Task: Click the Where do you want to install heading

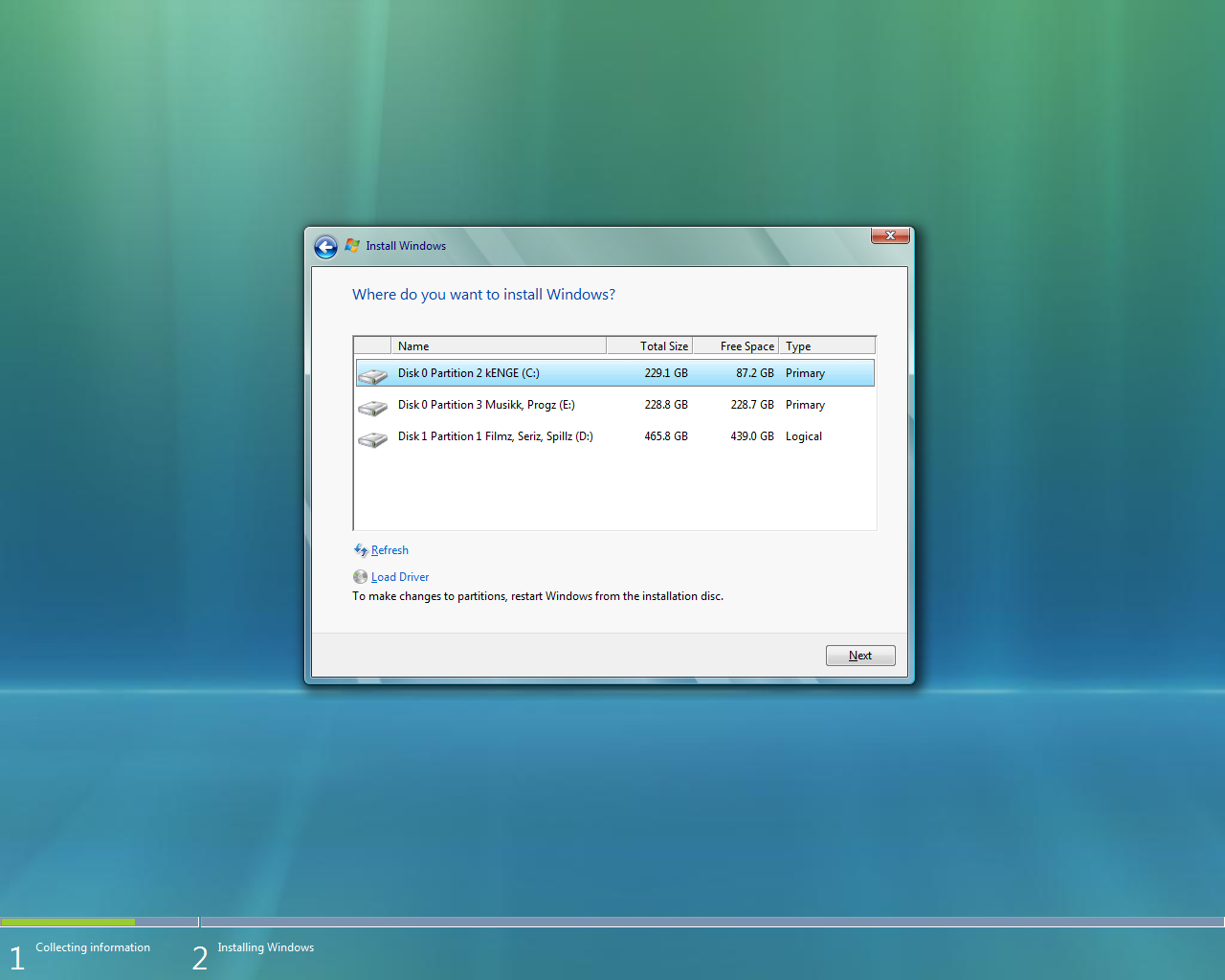Action: click(x=483, y=295)
